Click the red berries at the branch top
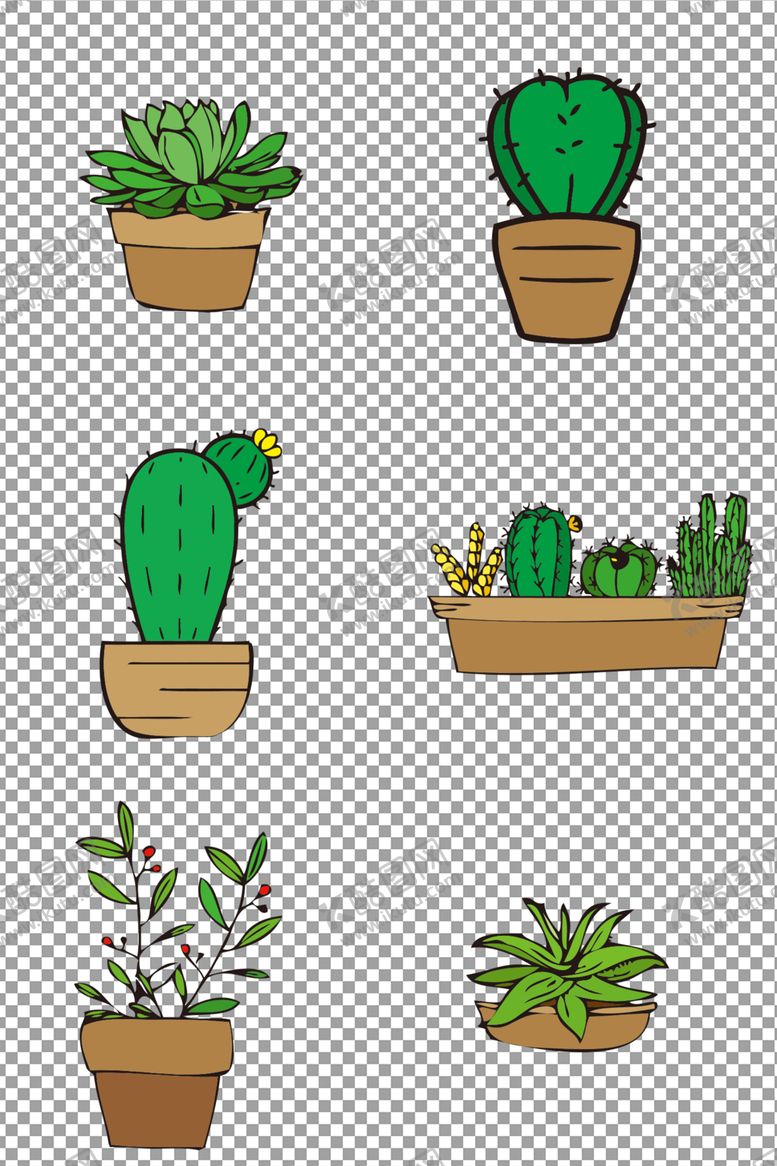777x1166 pixels. point(149,855)
